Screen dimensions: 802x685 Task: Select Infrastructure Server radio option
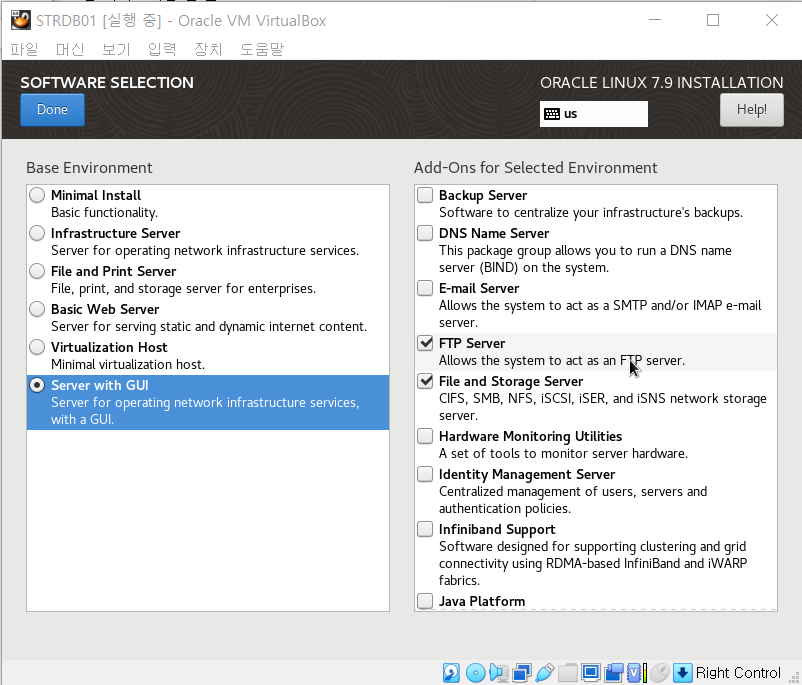(x=37, y=233)
